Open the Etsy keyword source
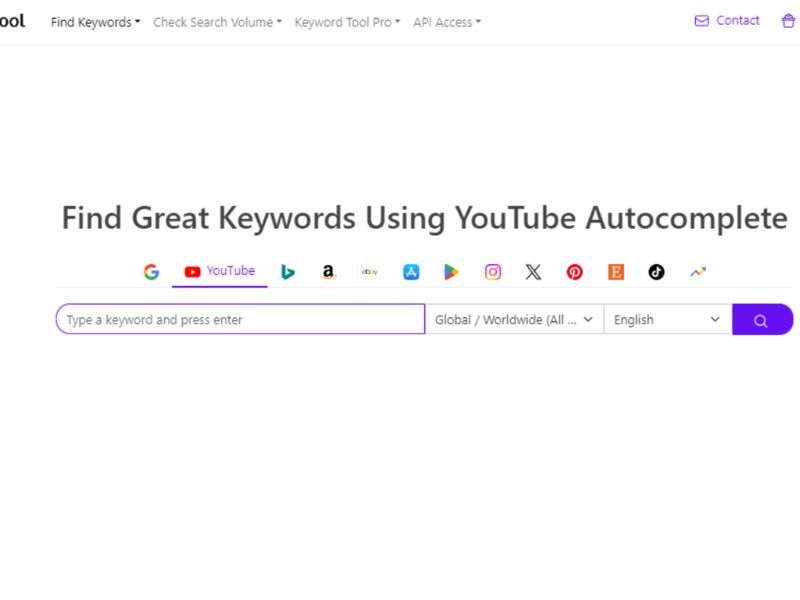This screenshot has height=600, width=800. click(x=615, y=271)
